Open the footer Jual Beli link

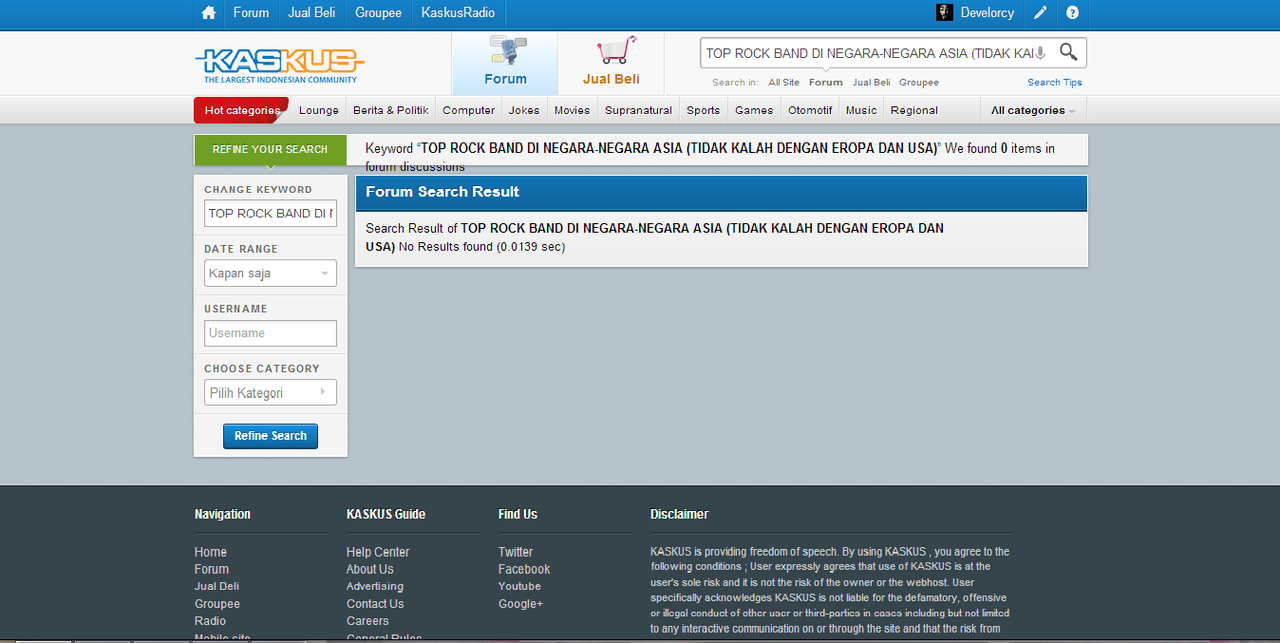[x=217, y=586]
